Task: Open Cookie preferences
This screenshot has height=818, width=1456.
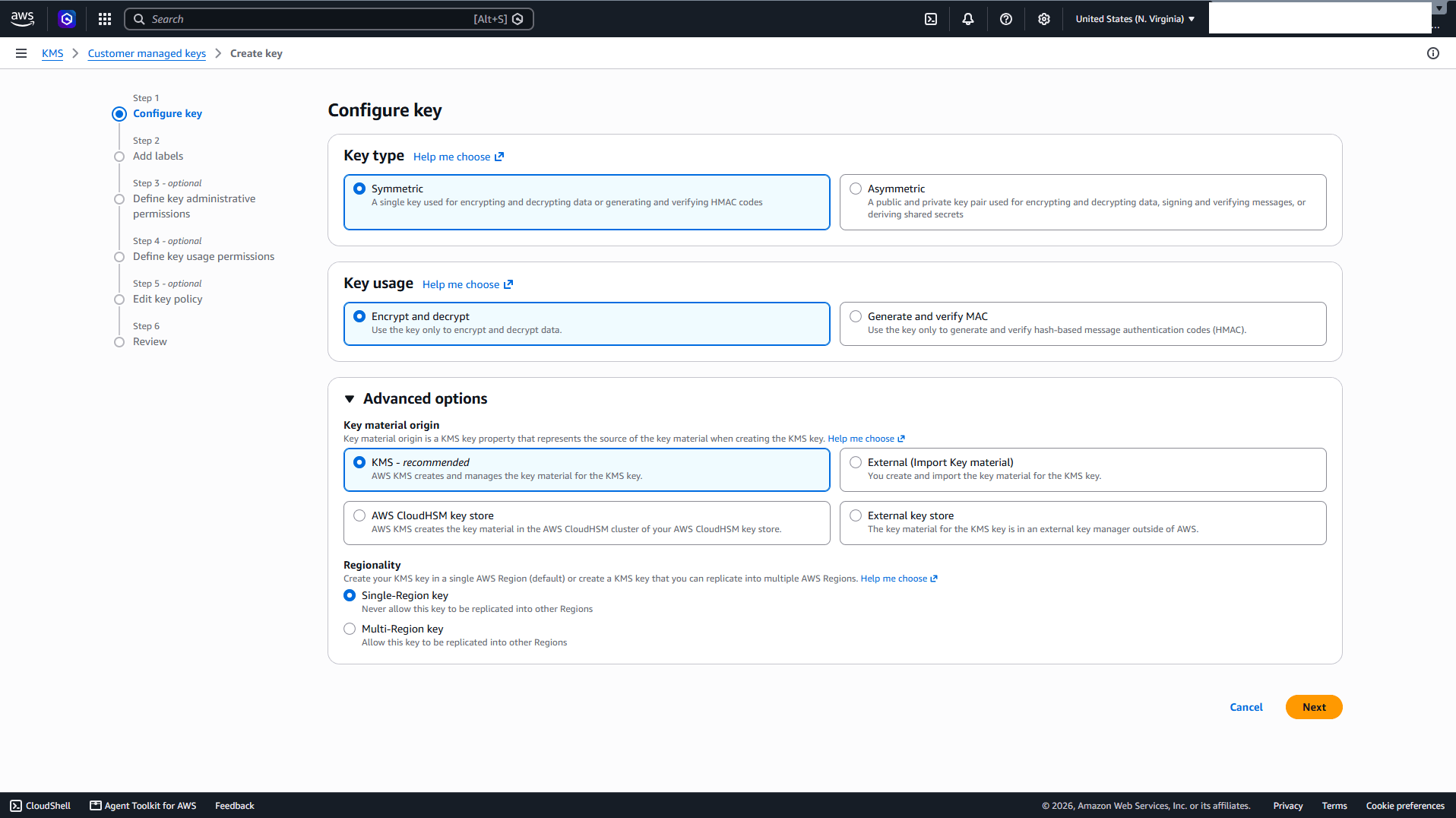Action: pos(1405,806)
